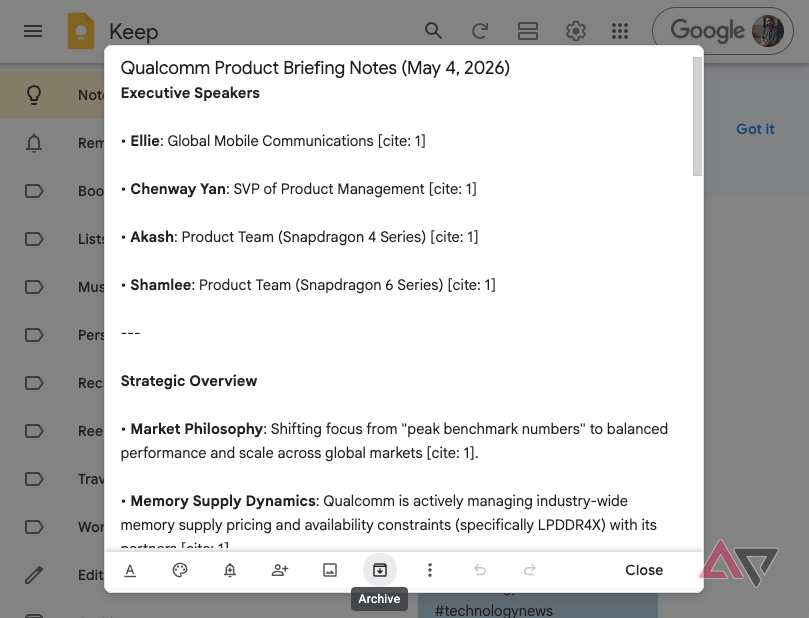
Task: Open the background palette options
Action: [x=180, y=570]
